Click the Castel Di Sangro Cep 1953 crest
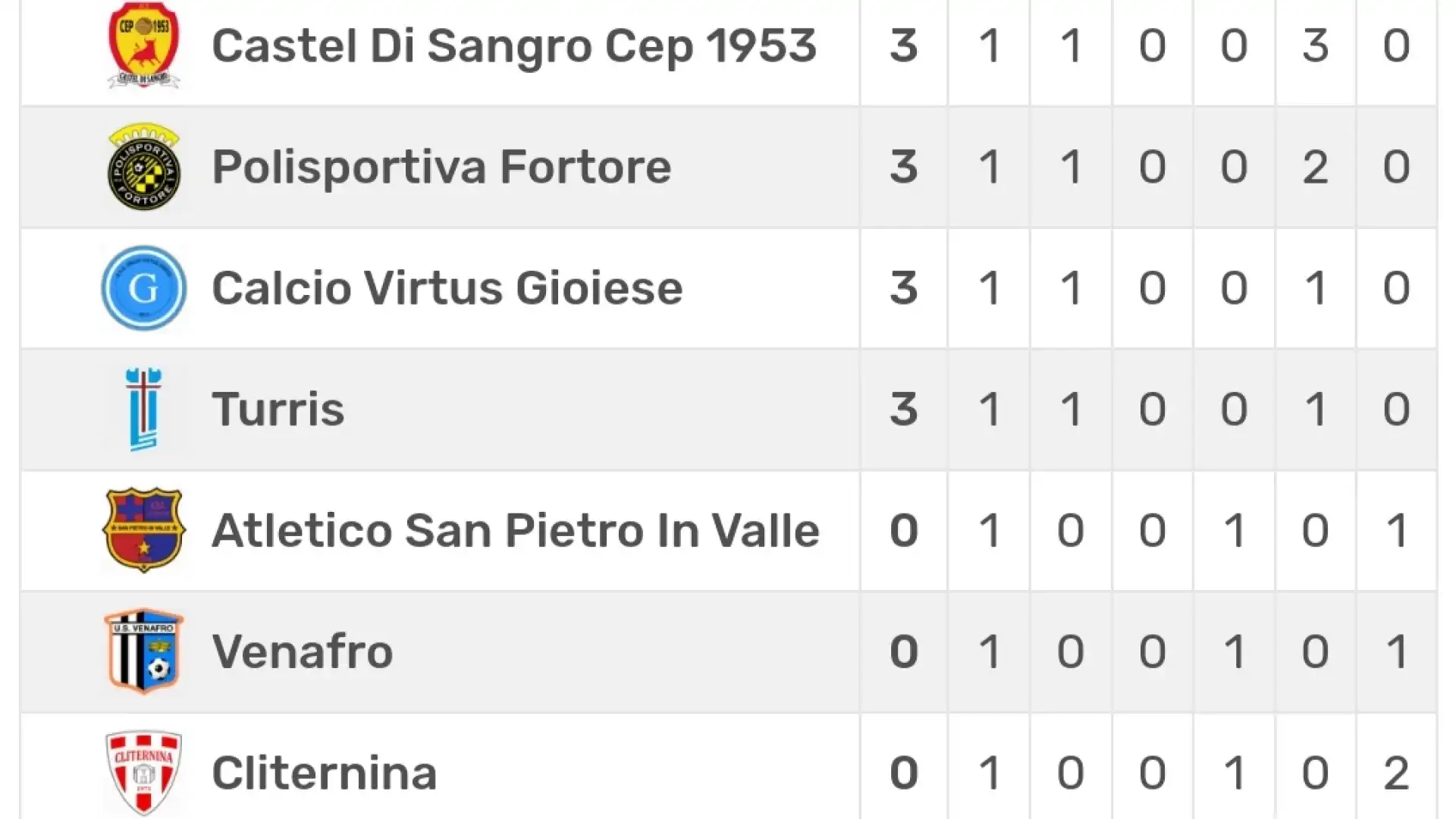Viewport: 1456px width, 819px height. 144,45
